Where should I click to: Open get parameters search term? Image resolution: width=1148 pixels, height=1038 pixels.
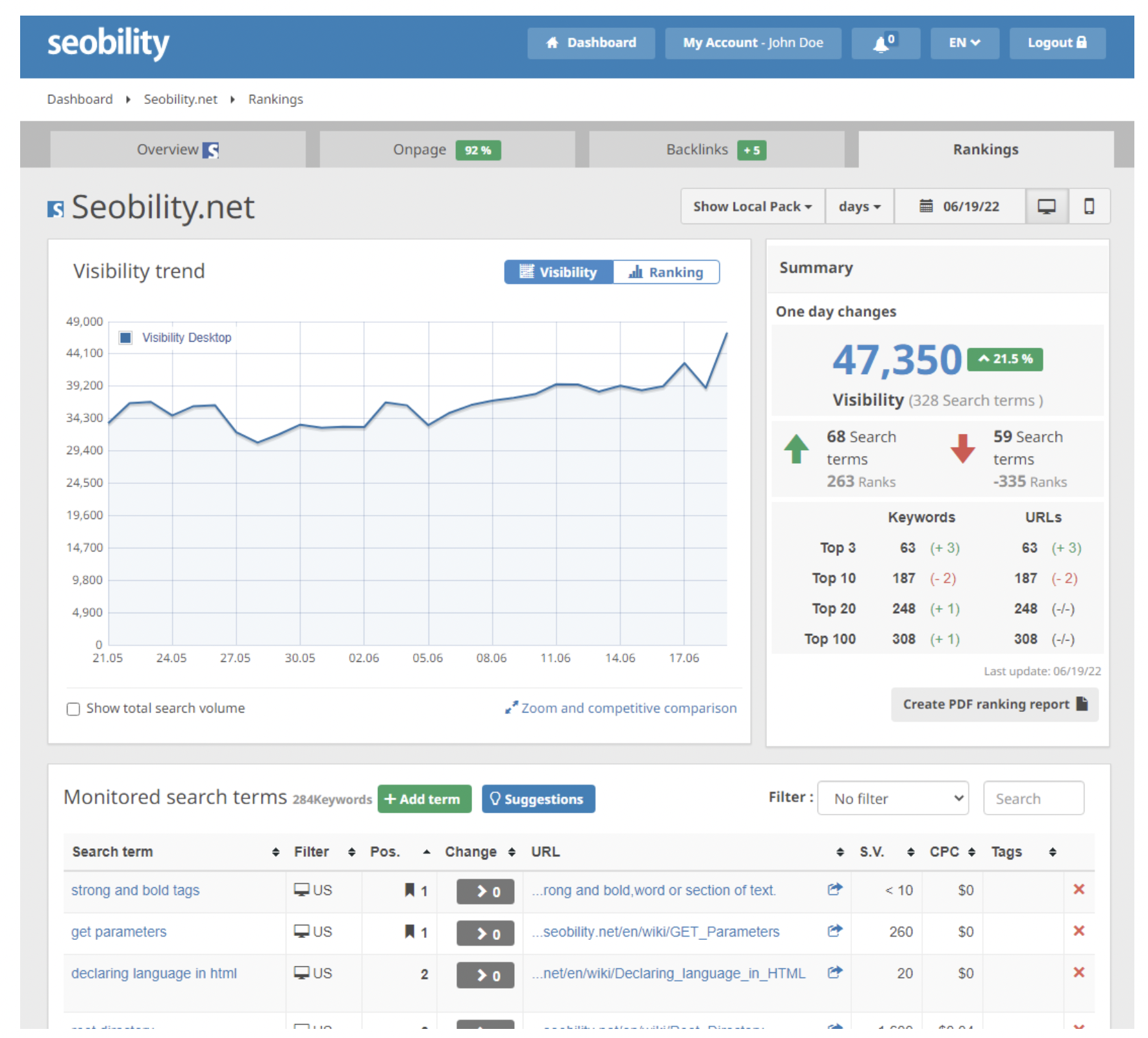119,931
